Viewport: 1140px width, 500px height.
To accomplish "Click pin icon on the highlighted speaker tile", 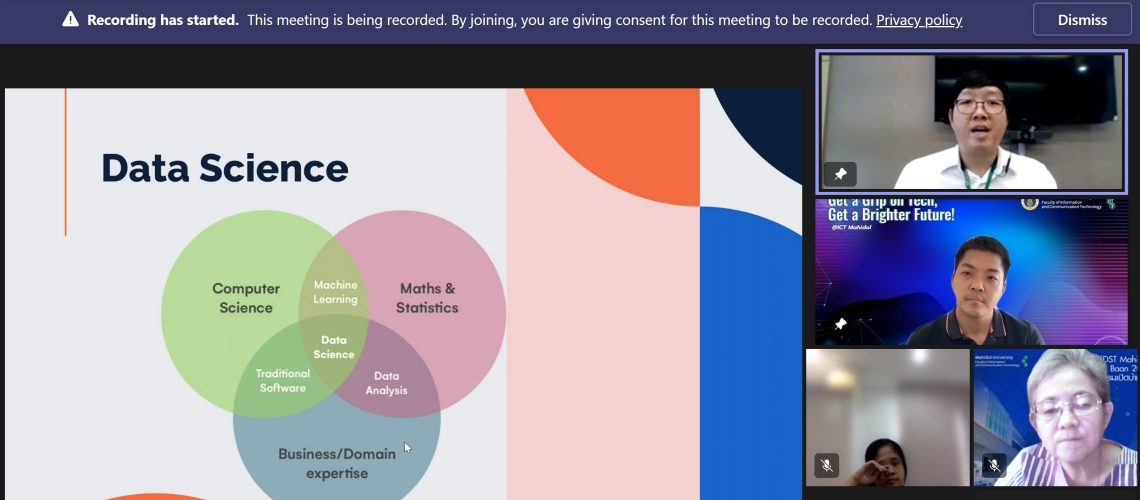I will [x=840, y=175].
